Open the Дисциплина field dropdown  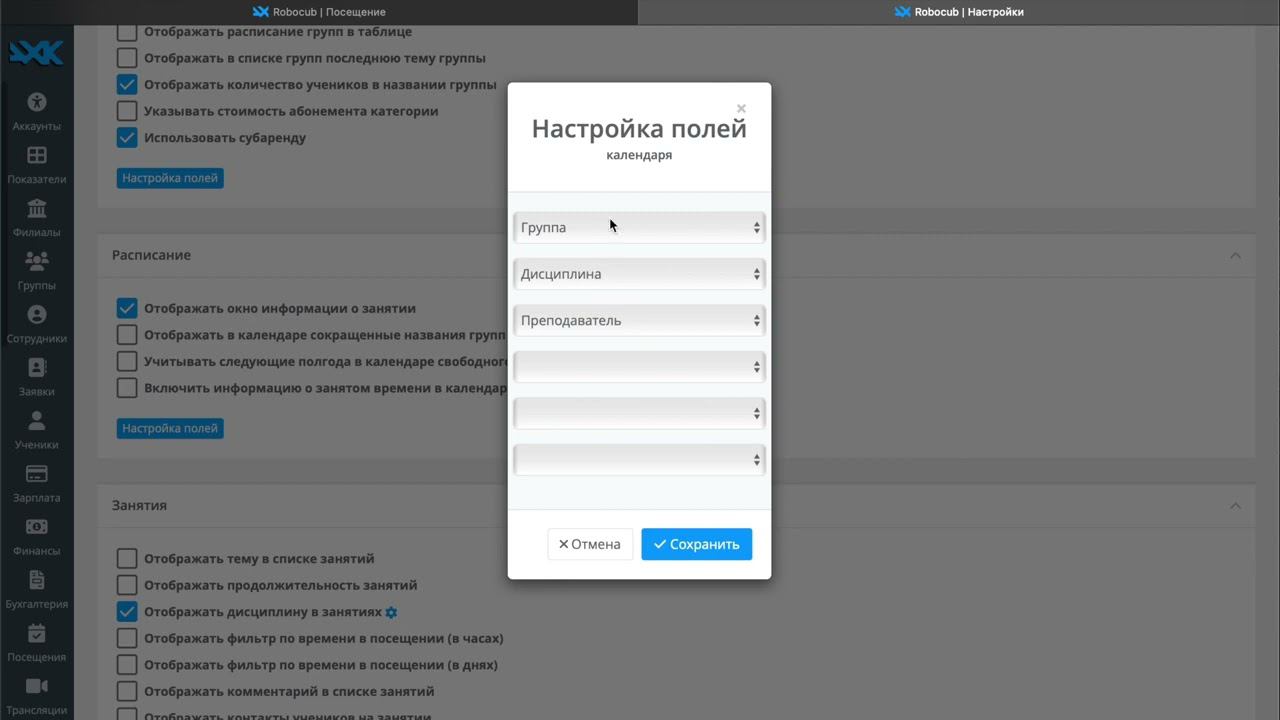pyautogui.click(x=639, y=274)
